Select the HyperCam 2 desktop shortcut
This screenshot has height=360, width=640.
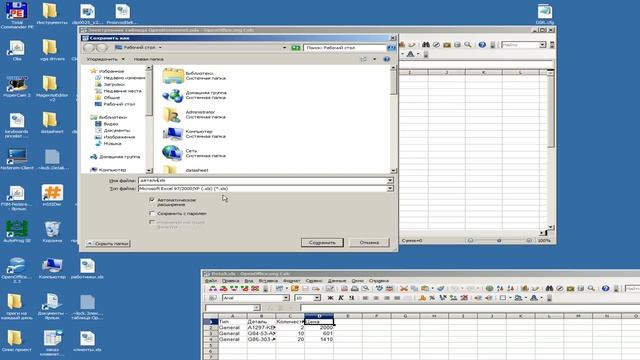(17, 87)
